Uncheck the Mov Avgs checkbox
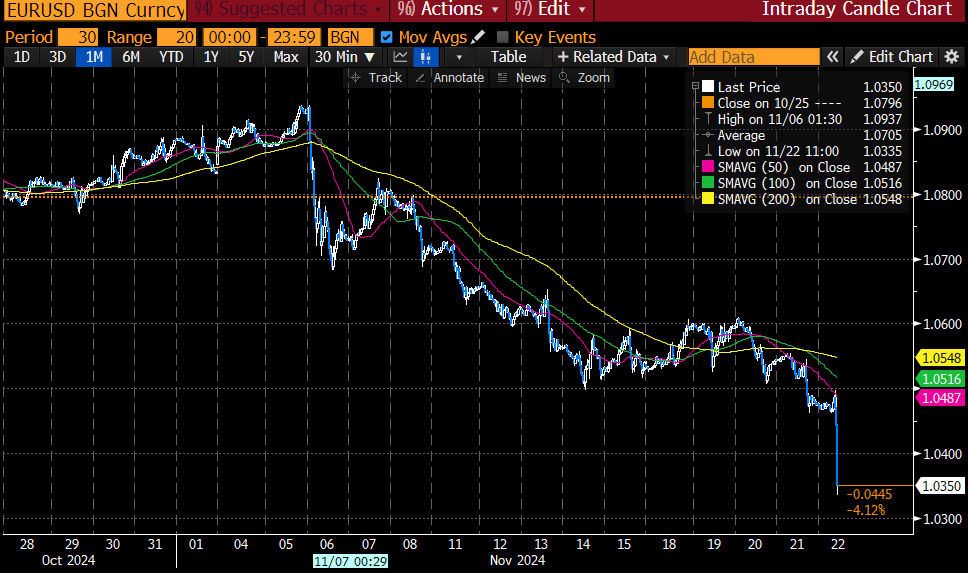968x573 pixels. (386, 37)
